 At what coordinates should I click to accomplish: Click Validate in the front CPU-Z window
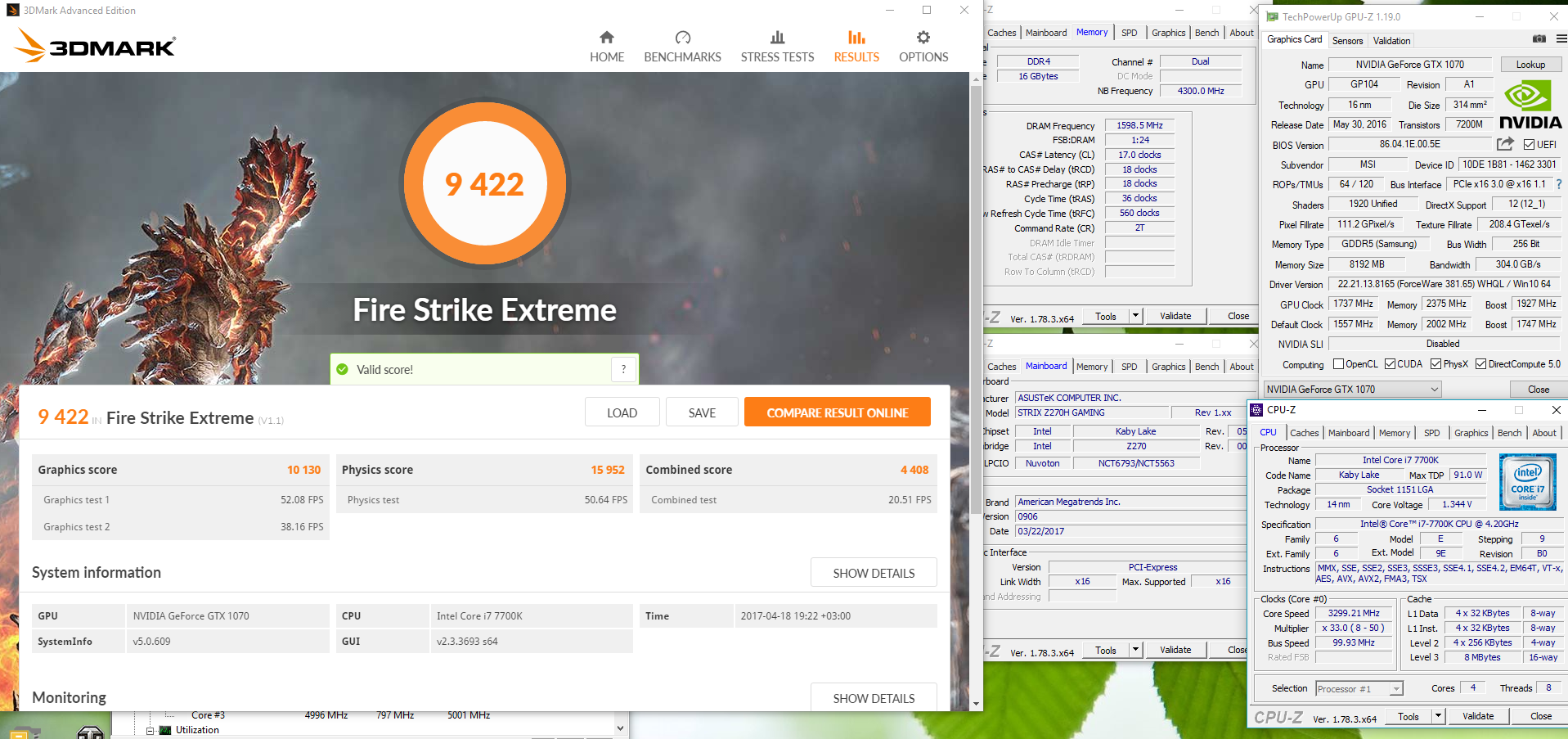coord(1477,716)
